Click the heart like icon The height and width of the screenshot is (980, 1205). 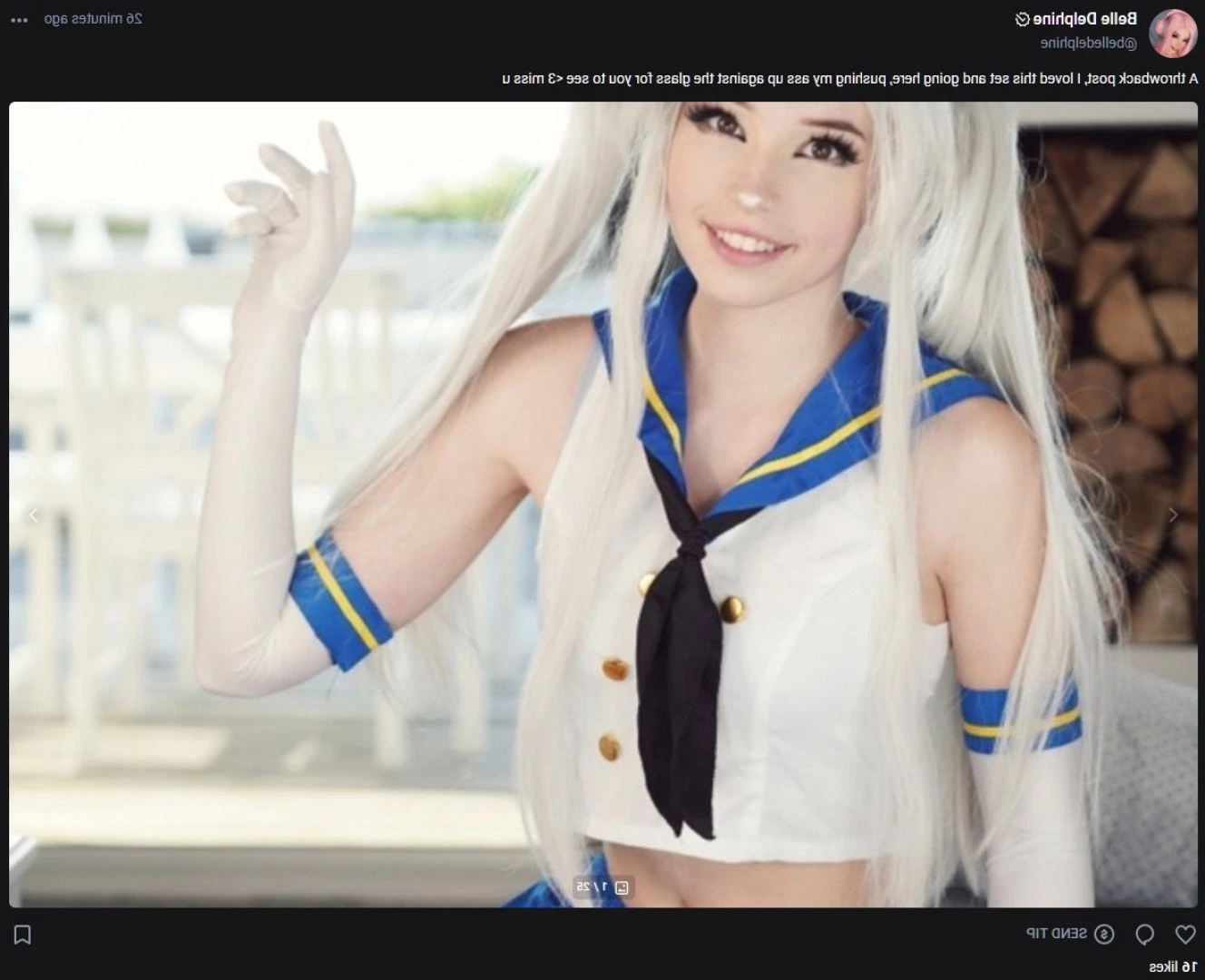(1185, 934)
